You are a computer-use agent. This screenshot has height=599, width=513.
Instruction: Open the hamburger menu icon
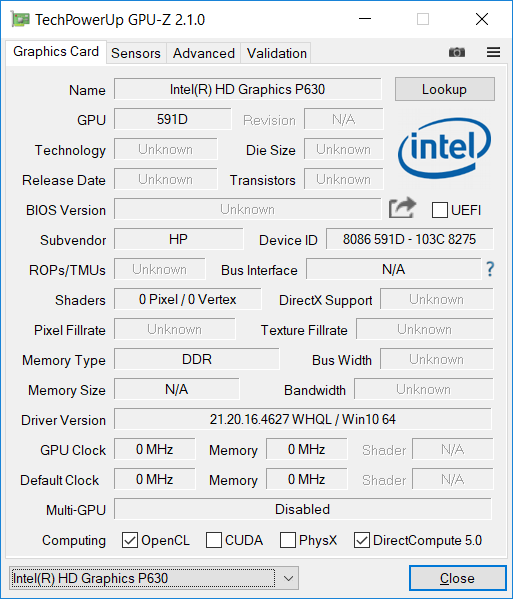pos(493,52)
